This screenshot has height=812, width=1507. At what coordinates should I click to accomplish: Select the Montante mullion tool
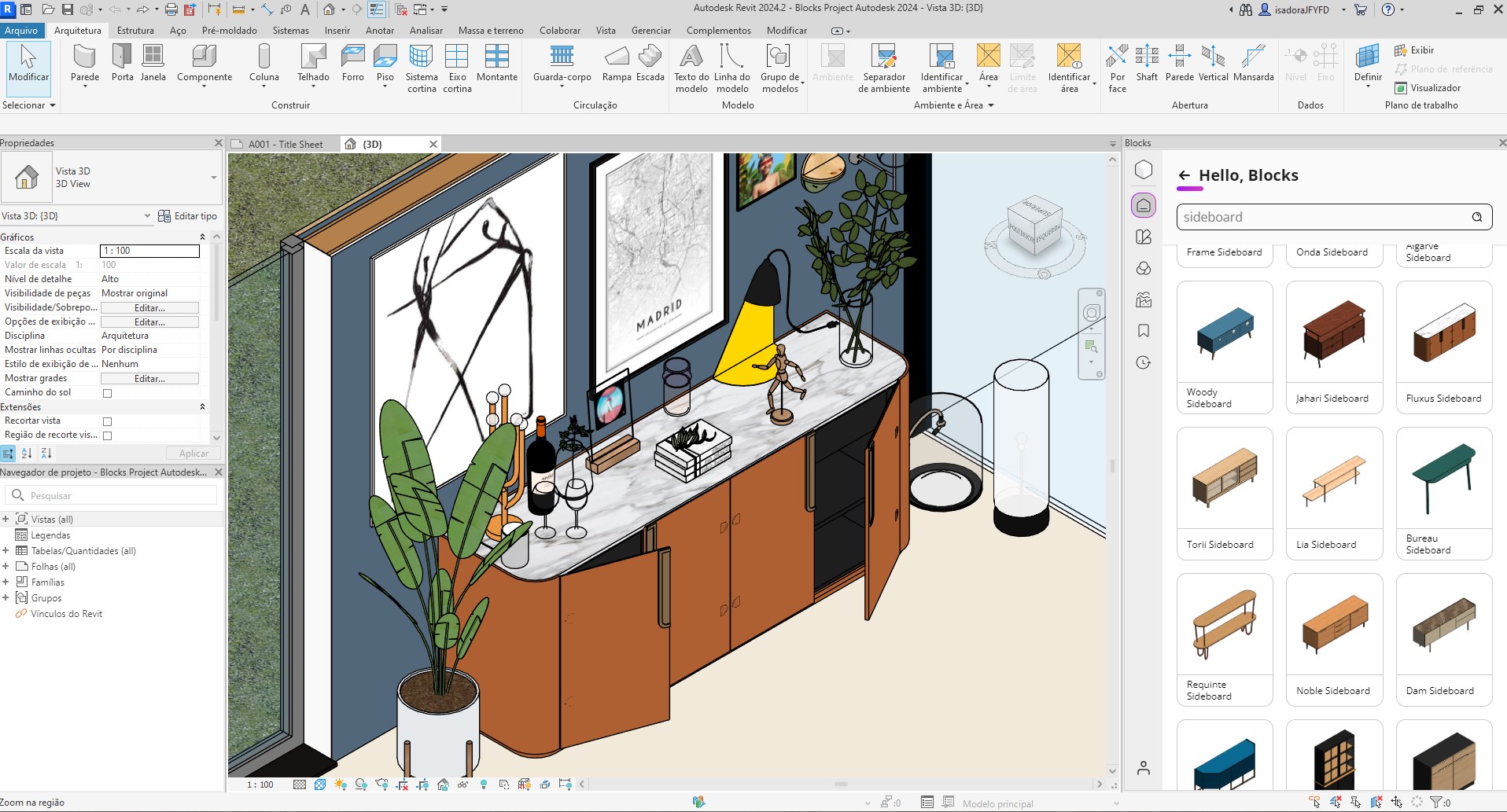click(497, 63)
